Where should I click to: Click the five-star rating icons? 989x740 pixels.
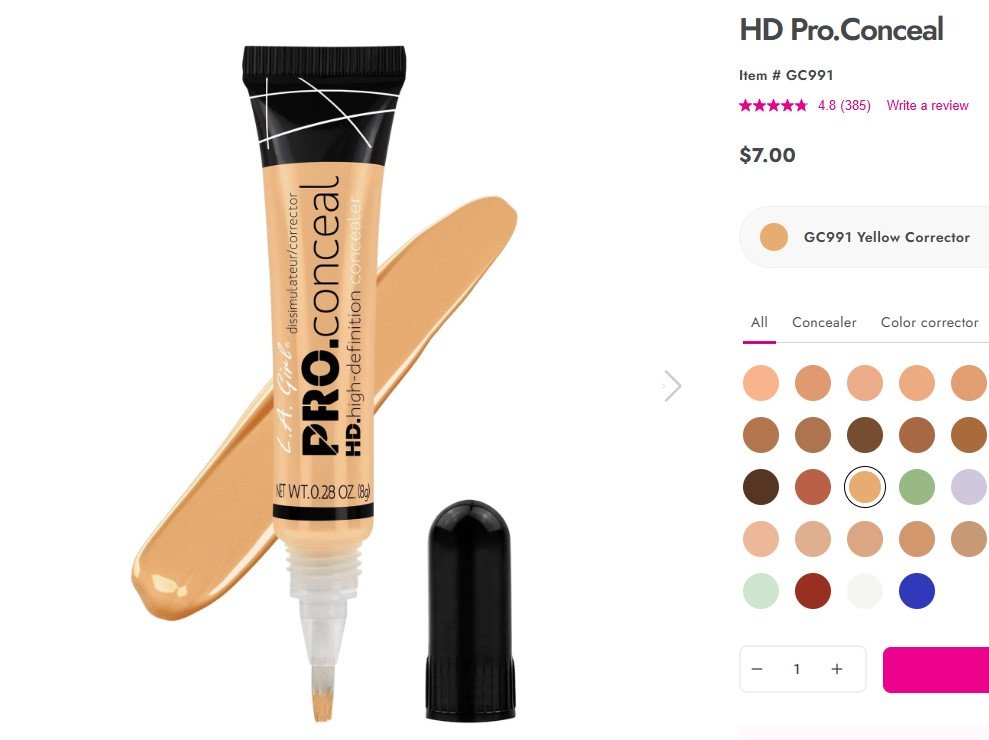pyautogui.click(x=773, y=105)
